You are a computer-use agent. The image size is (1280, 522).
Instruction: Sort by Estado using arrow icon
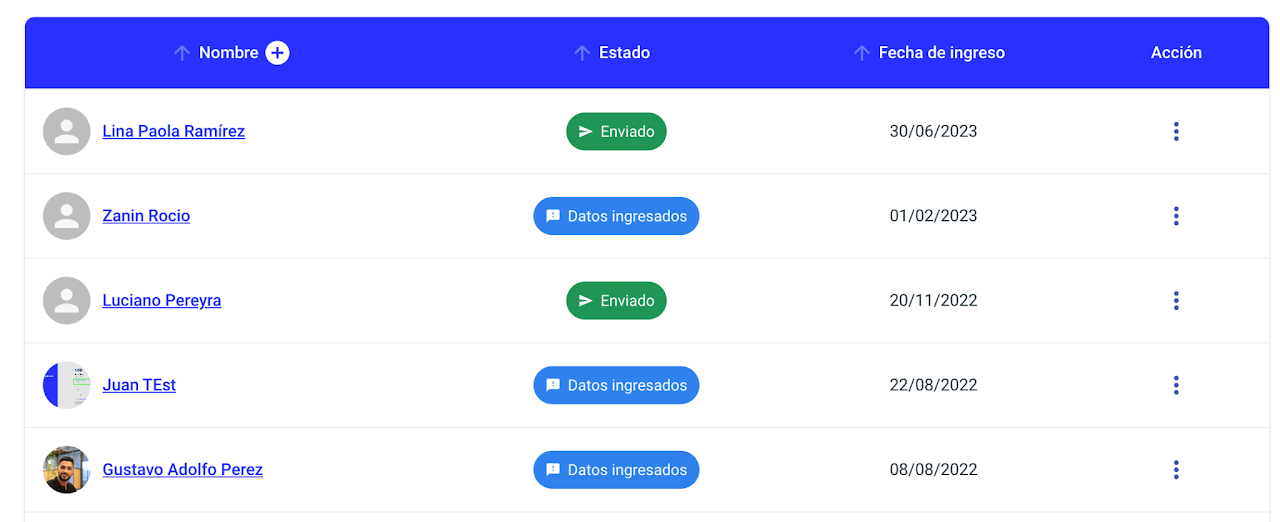(582, 53)
